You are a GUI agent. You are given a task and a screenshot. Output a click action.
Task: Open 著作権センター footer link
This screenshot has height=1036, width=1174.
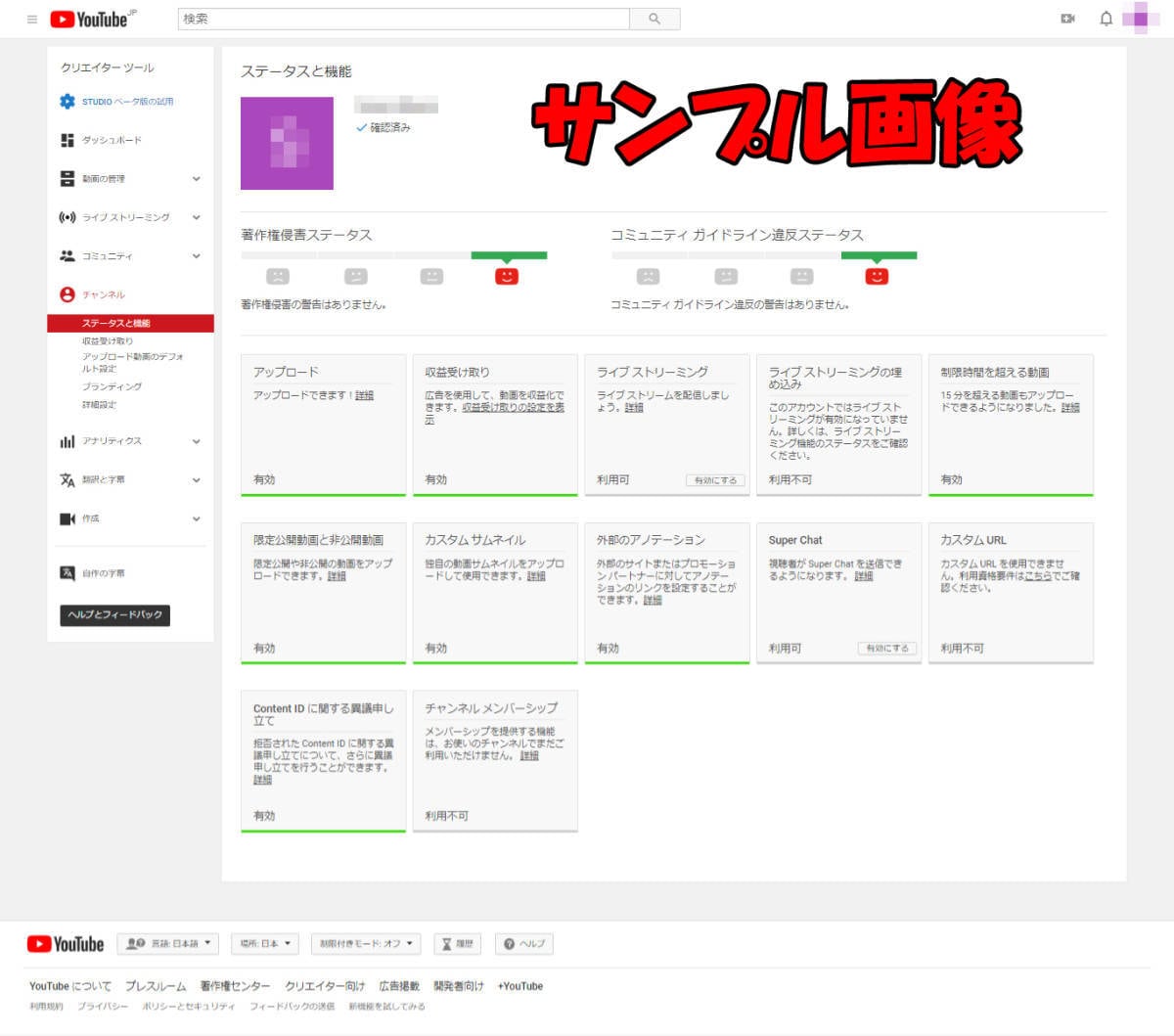235,986
